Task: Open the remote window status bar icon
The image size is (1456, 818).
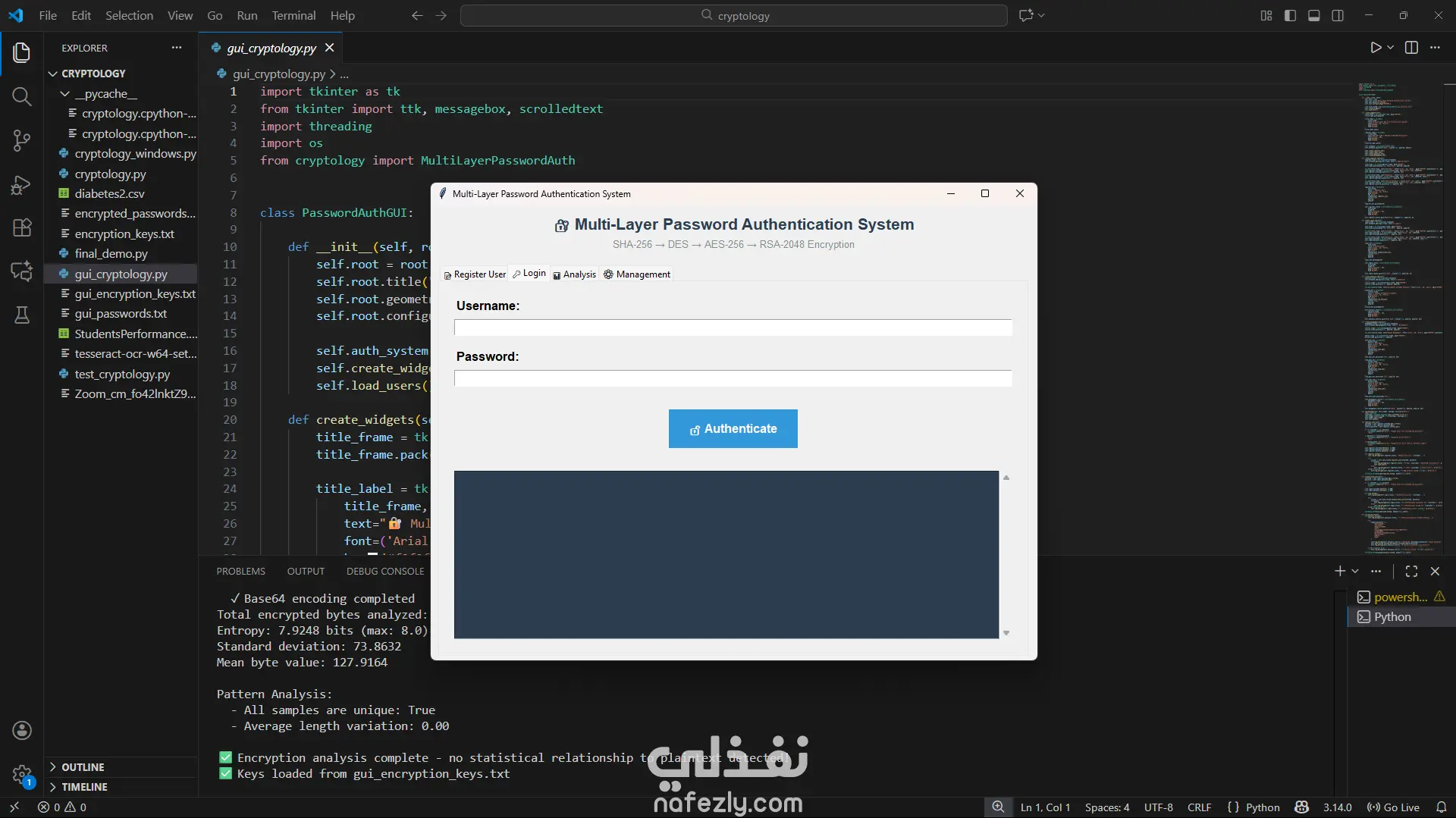Action: pyautogui.click(x=14, y=807)
